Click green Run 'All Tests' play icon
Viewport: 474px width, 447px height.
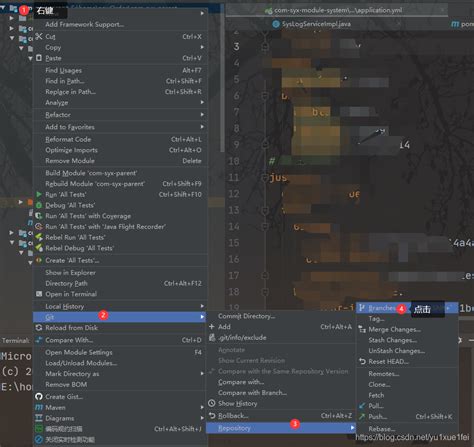coord(39,194)
